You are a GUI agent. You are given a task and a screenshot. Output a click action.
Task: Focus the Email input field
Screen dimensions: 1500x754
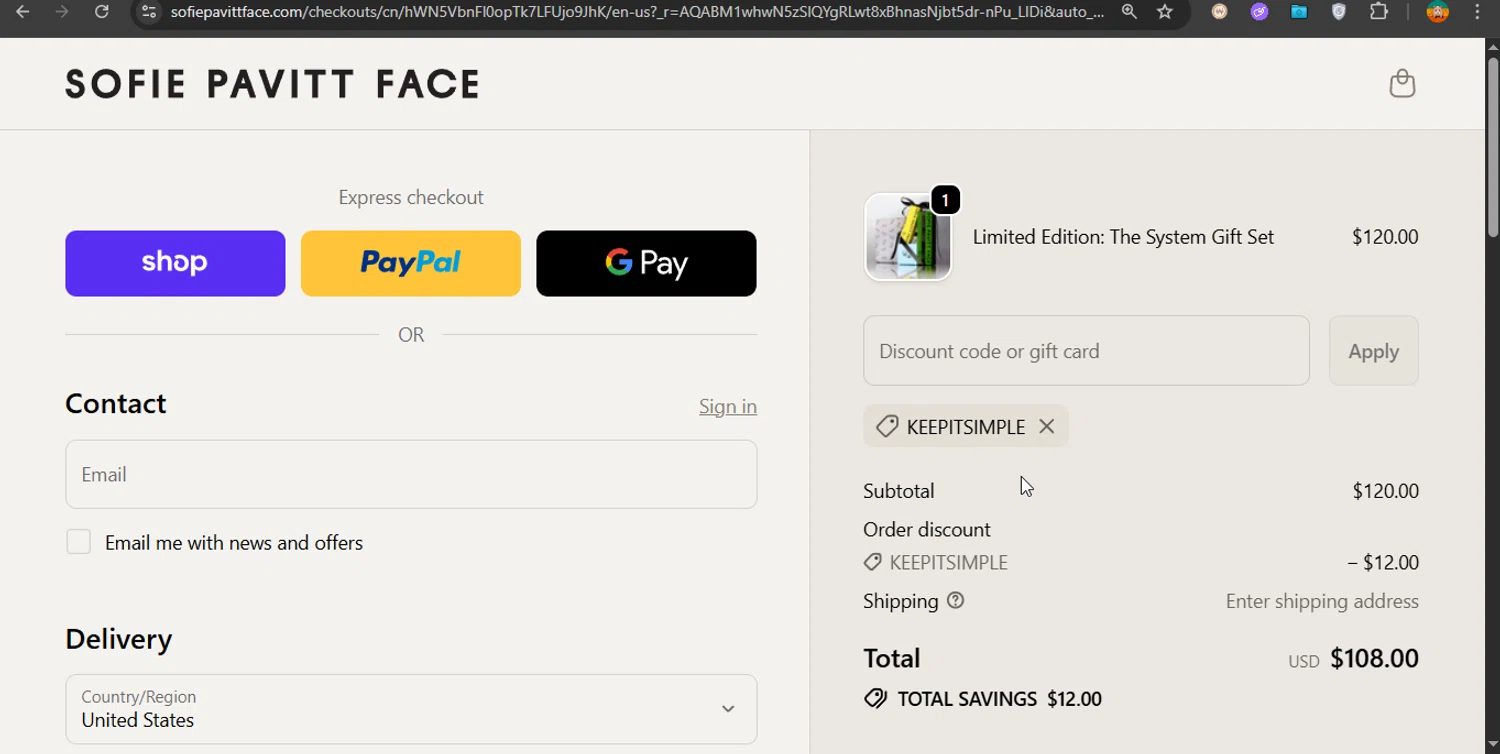[x=411, y=474]
